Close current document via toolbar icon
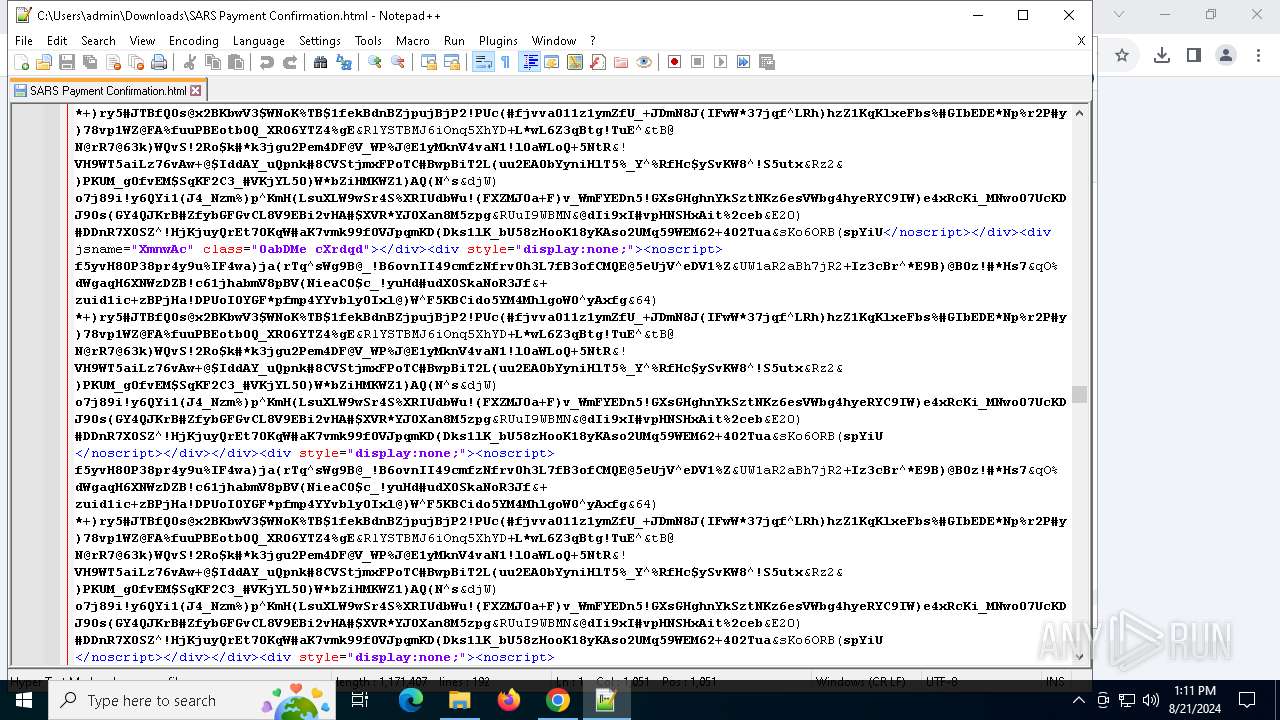 click(x=113, y=62)
